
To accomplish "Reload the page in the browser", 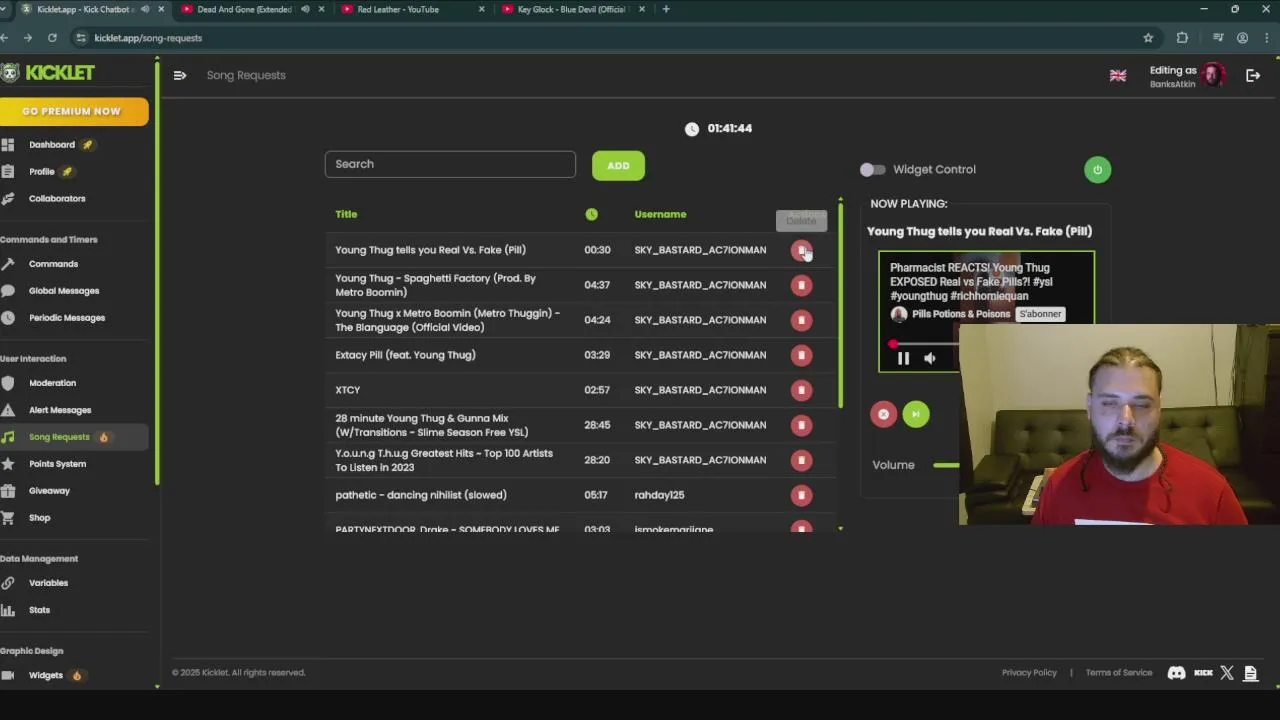I will click(x=52, y=38).
